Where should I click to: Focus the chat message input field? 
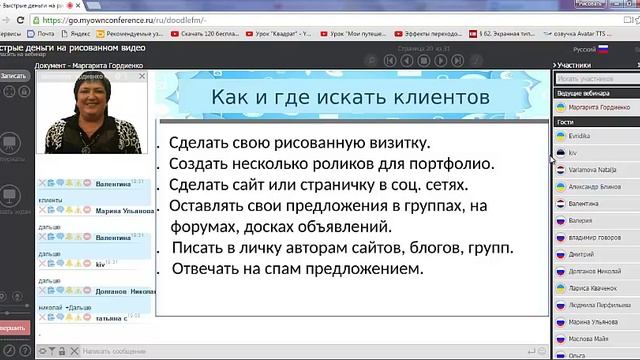coord(302,351)
